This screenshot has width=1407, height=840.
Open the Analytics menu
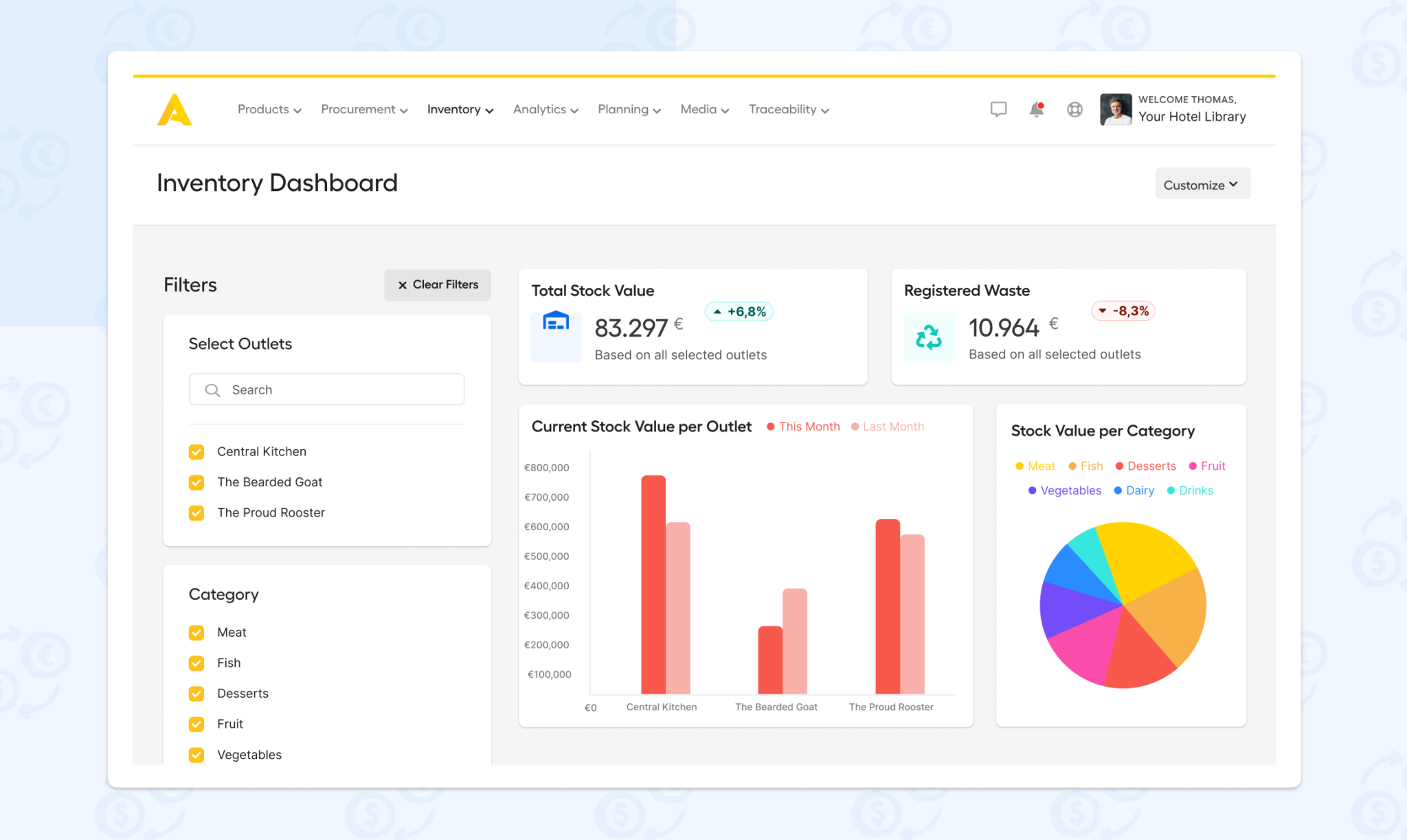click(x=545, y=109)
